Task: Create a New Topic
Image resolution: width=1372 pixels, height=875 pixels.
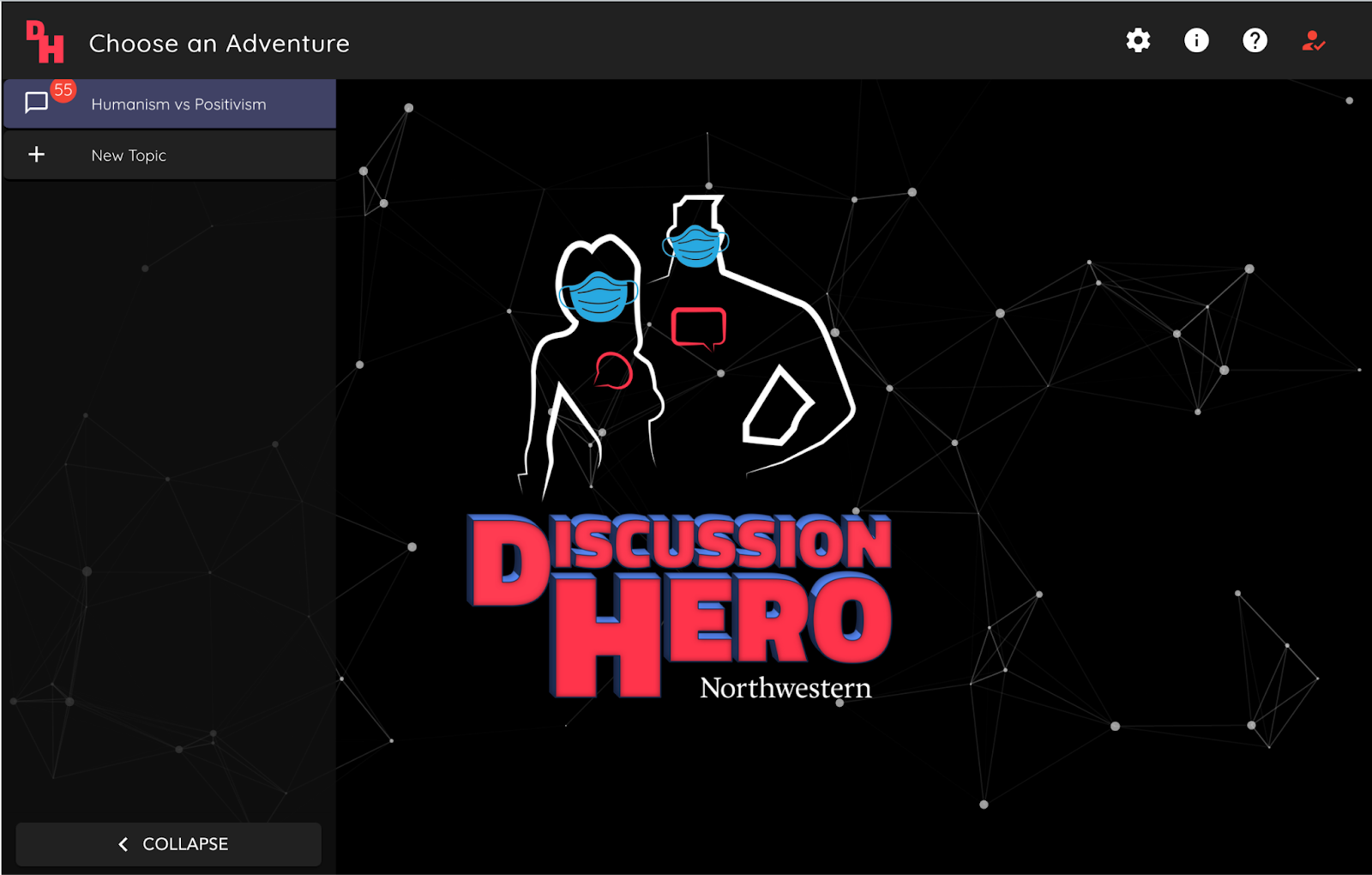Action: (x=170, y=155)
